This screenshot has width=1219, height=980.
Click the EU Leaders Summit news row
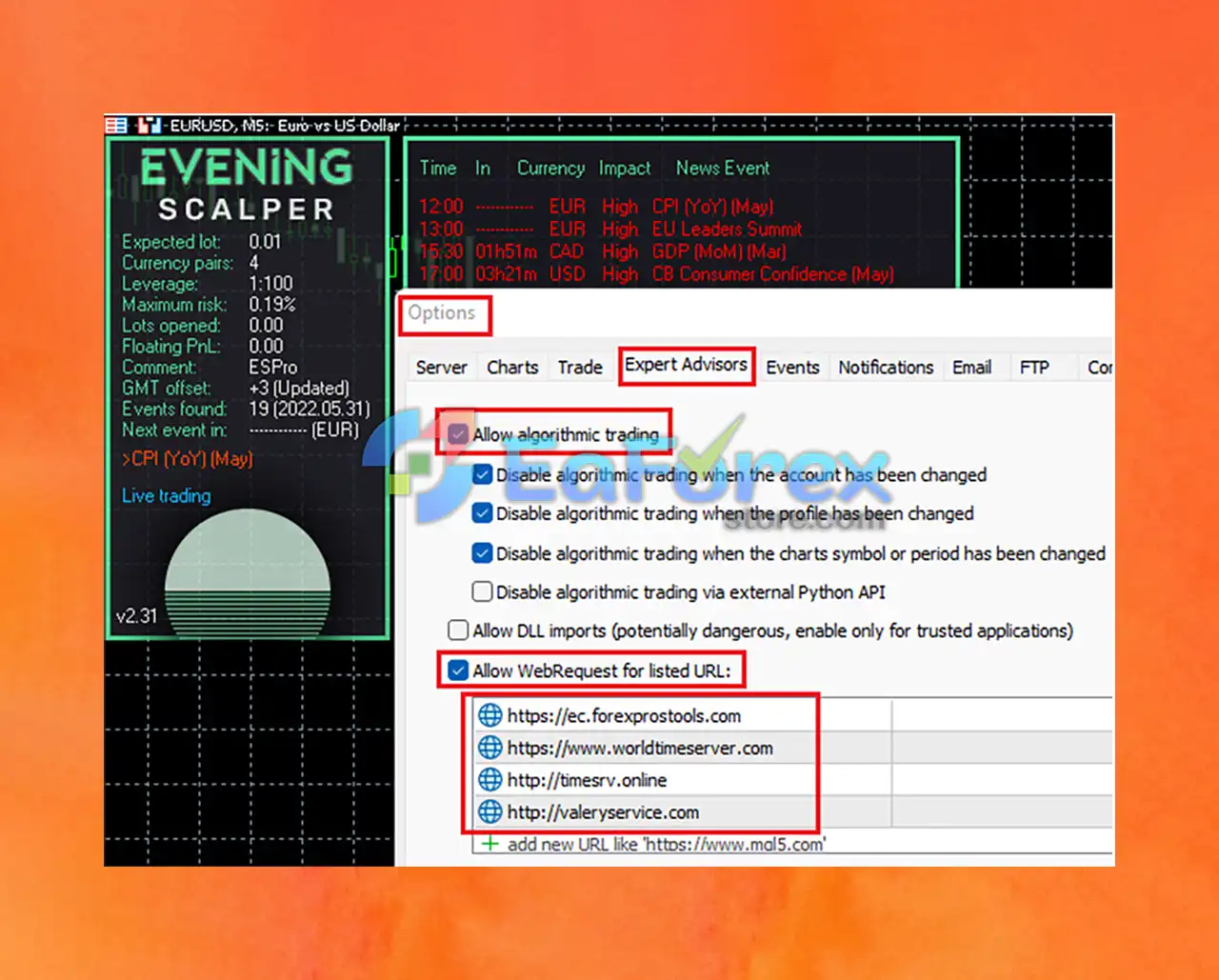click(x=610, y=230)
